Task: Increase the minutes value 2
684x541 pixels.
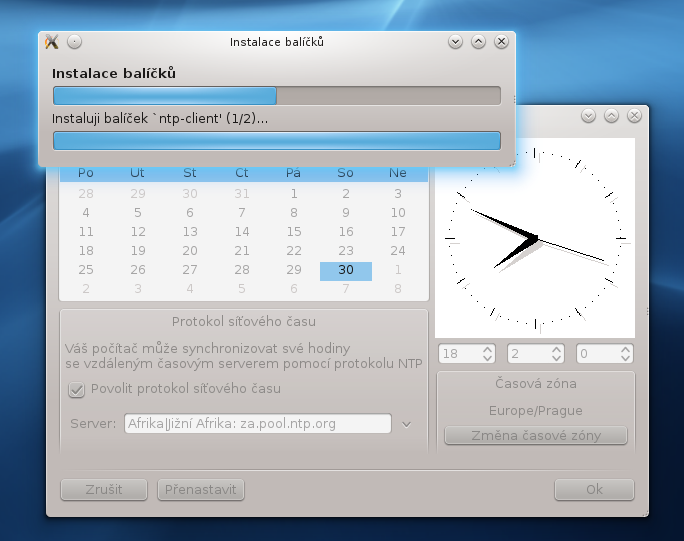Action: tap(556, 349)
